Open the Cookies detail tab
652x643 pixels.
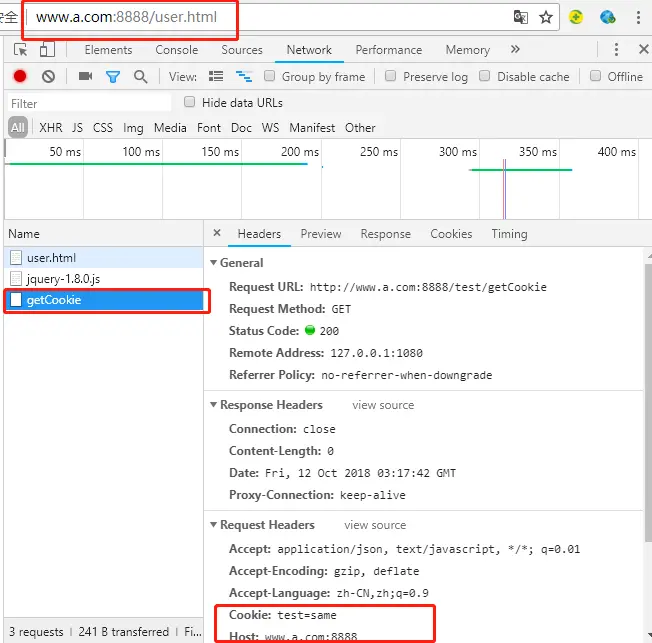click(x=451, y=234)
